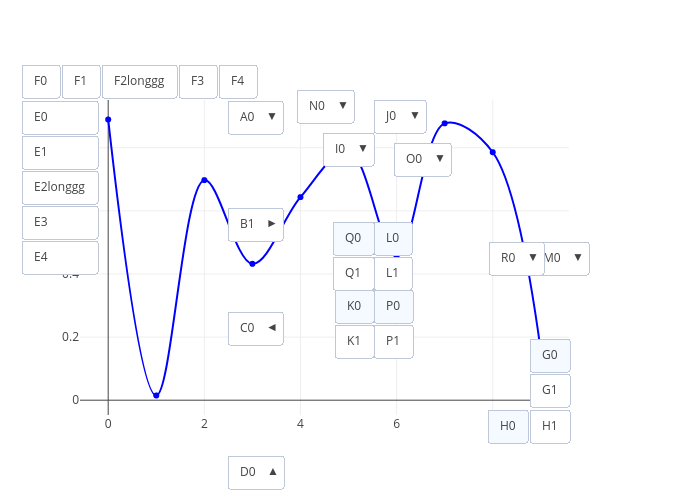This screenshot has height=500, width=700.
Task: Open the C0 left-arrow menu
Action: [x=256, y=329]
